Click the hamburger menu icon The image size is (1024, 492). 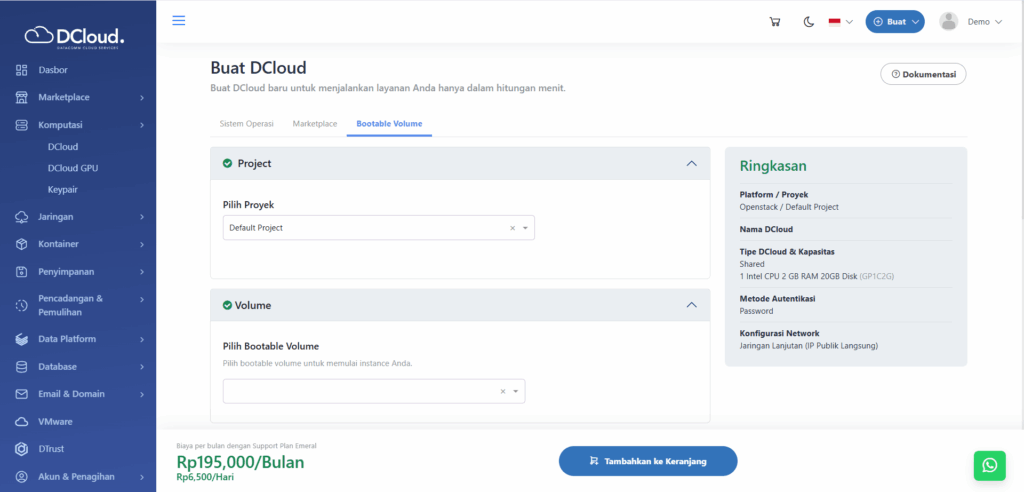click(x=179, y=21)
